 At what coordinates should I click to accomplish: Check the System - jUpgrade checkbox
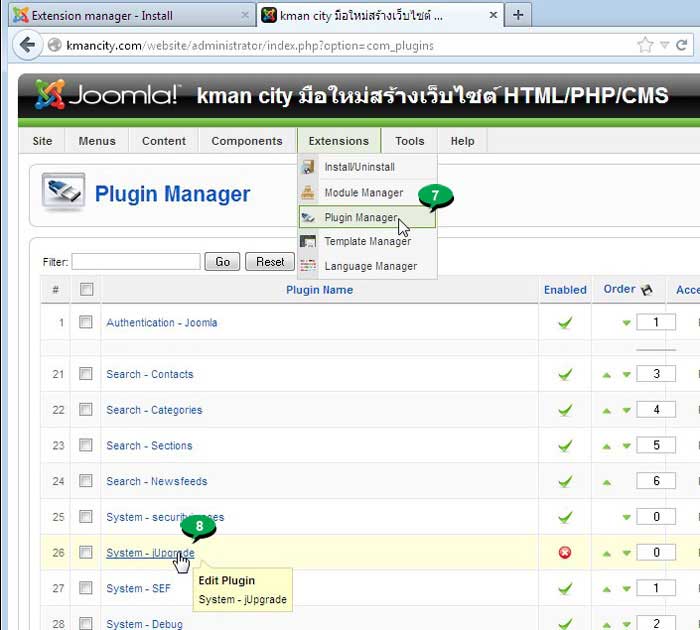click(x=86, y=552)
